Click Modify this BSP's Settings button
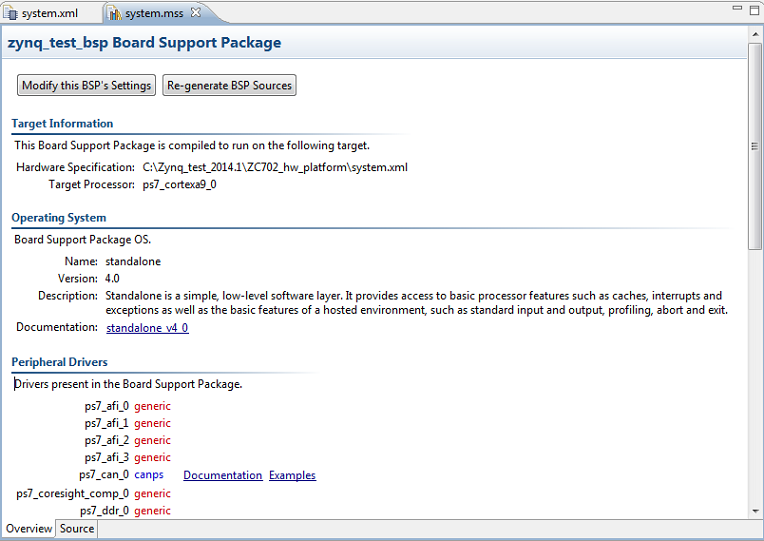Screen dimensions: 764x541 (x=86, y=85)
